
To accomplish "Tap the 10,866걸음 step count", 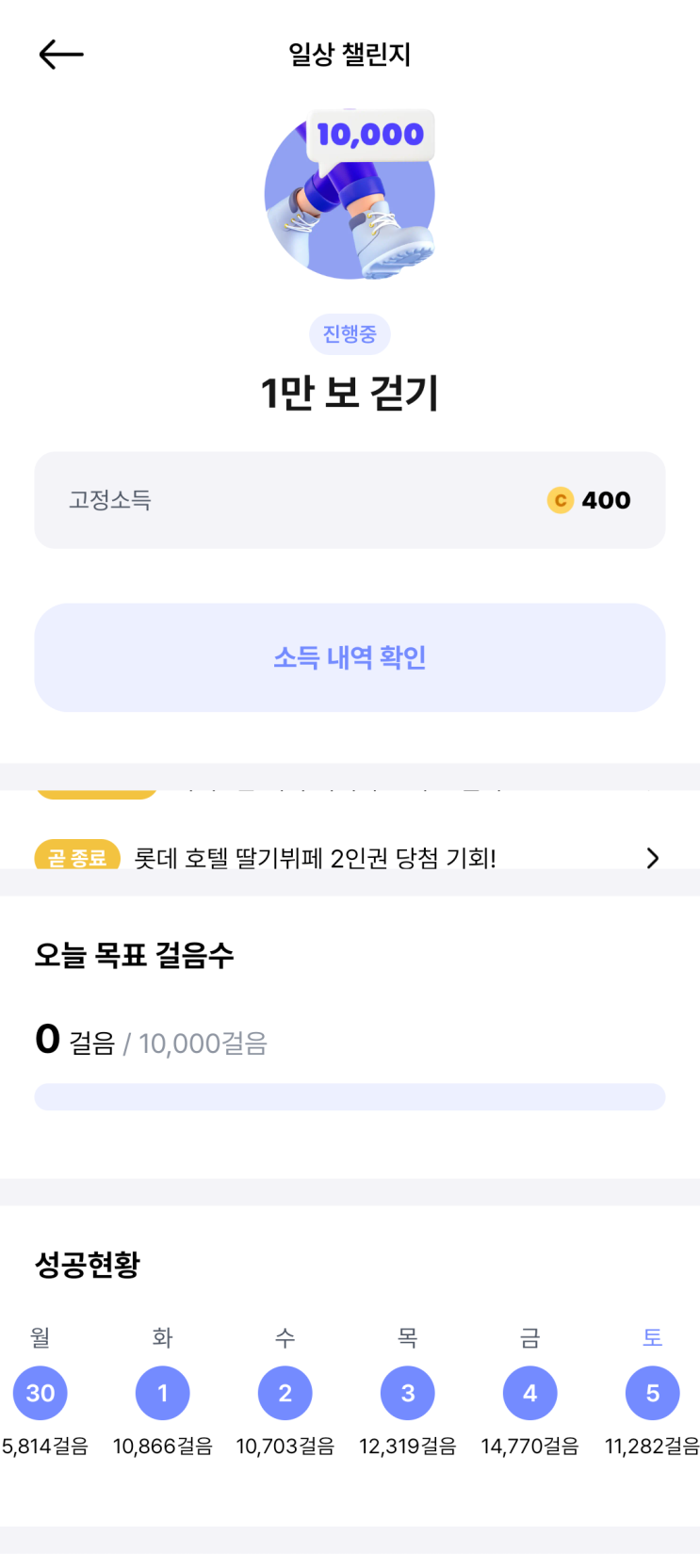I will pyautogui.click(x=163, y=1447).
